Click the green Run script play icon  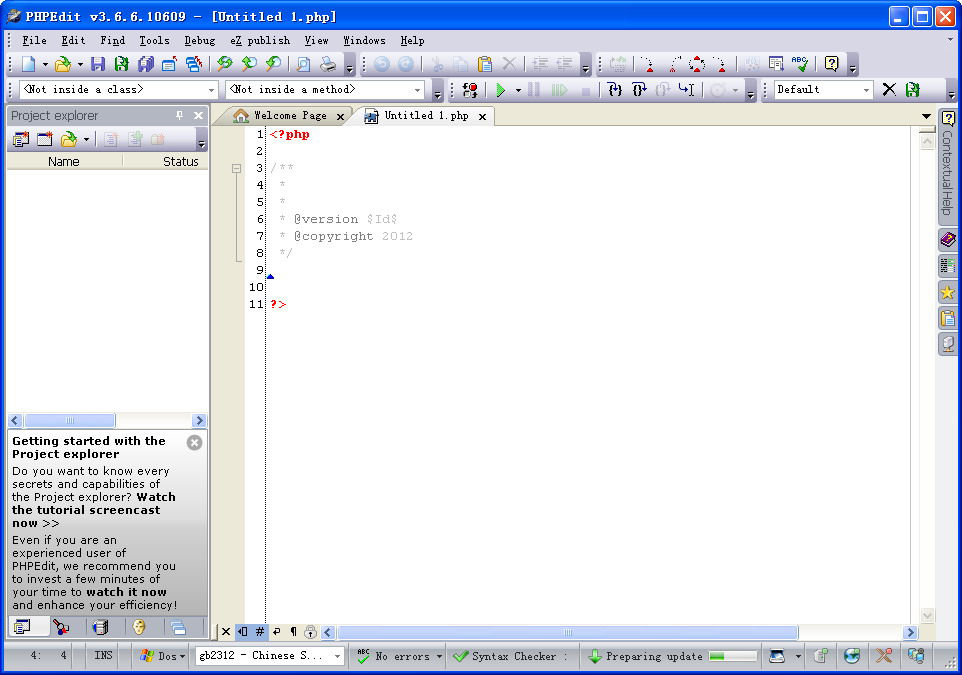(x=501, y=90)
